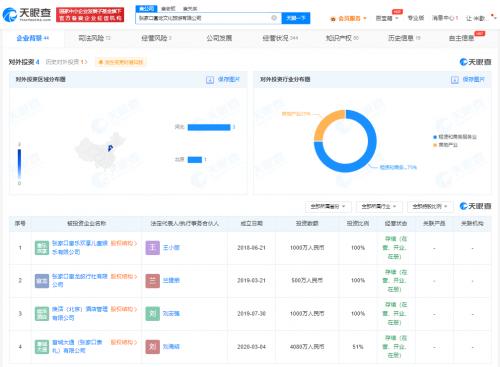The height and width of the screenshot is (367, 500).
Task: Click the save-image icon on the industry chart
Action: [455, 80]
